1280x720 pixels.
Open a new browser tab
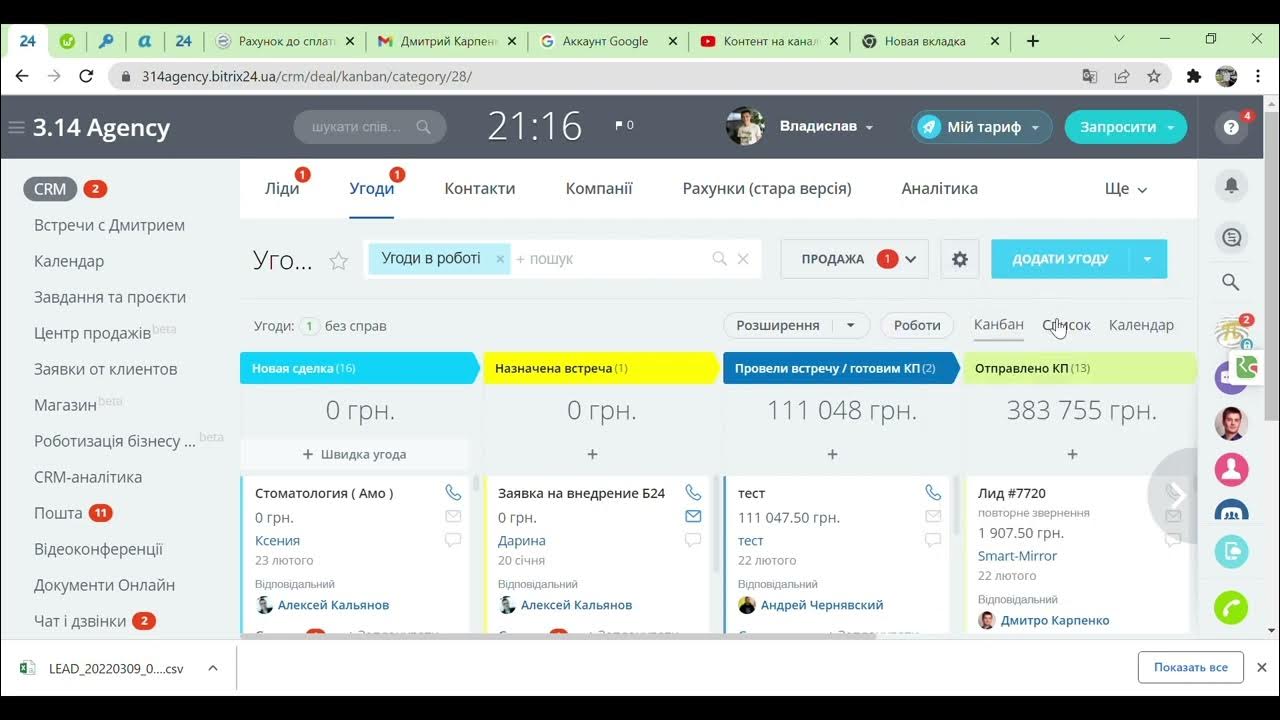click(x=1033, y=41)
